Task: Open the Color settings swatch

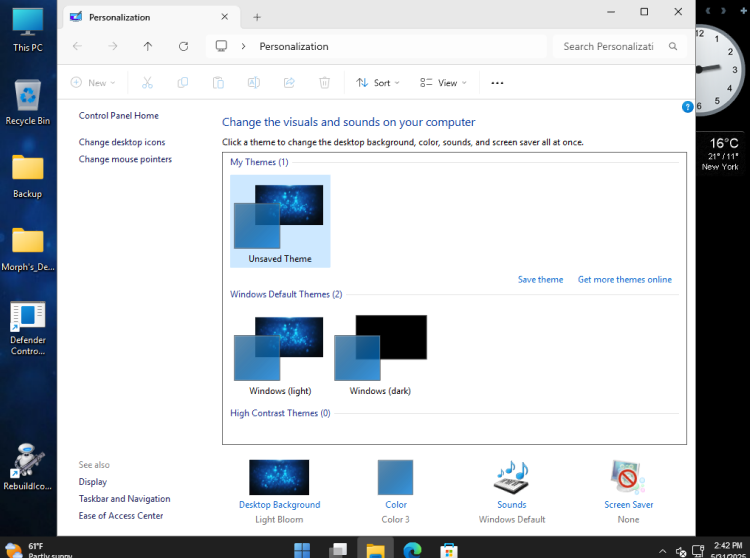Action: [x=395, y=477]
